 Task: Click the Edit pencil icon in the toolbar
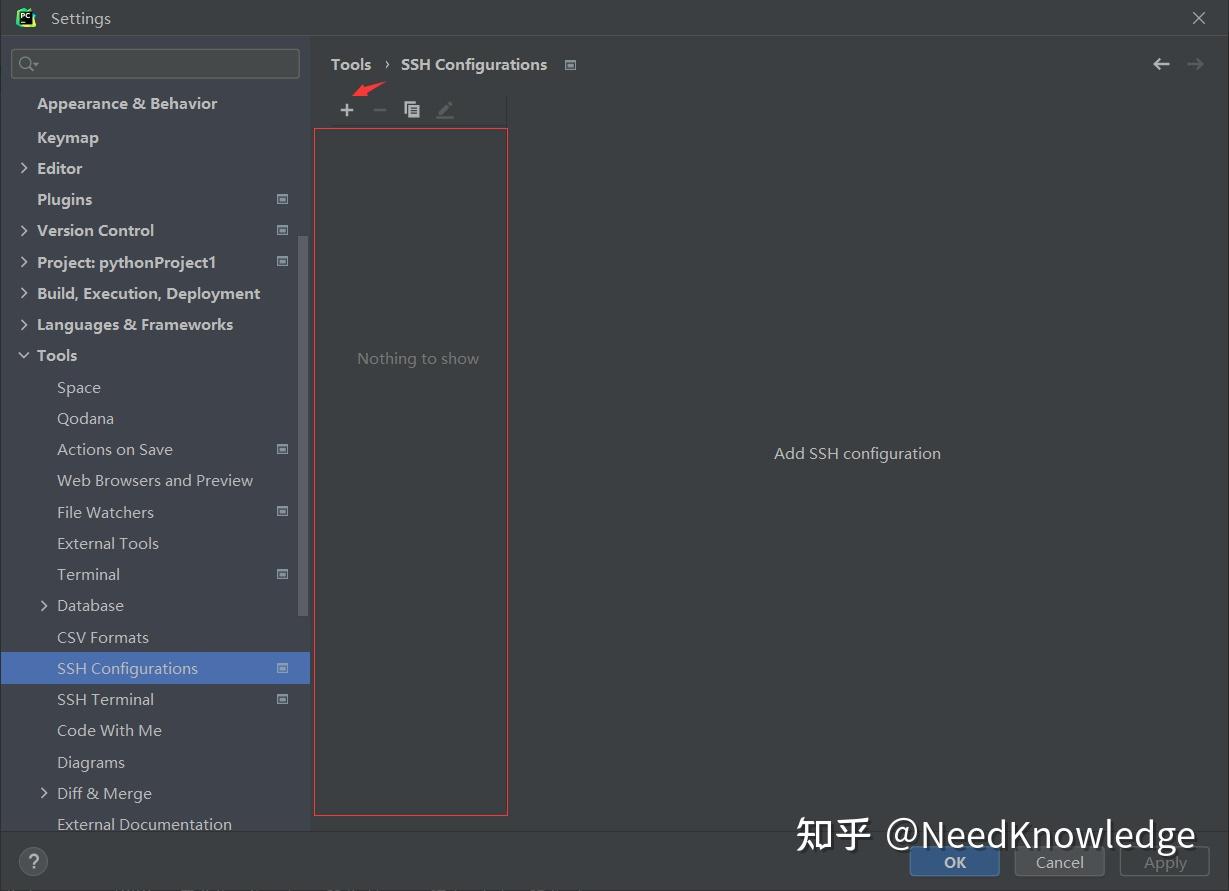coord(445,109)
